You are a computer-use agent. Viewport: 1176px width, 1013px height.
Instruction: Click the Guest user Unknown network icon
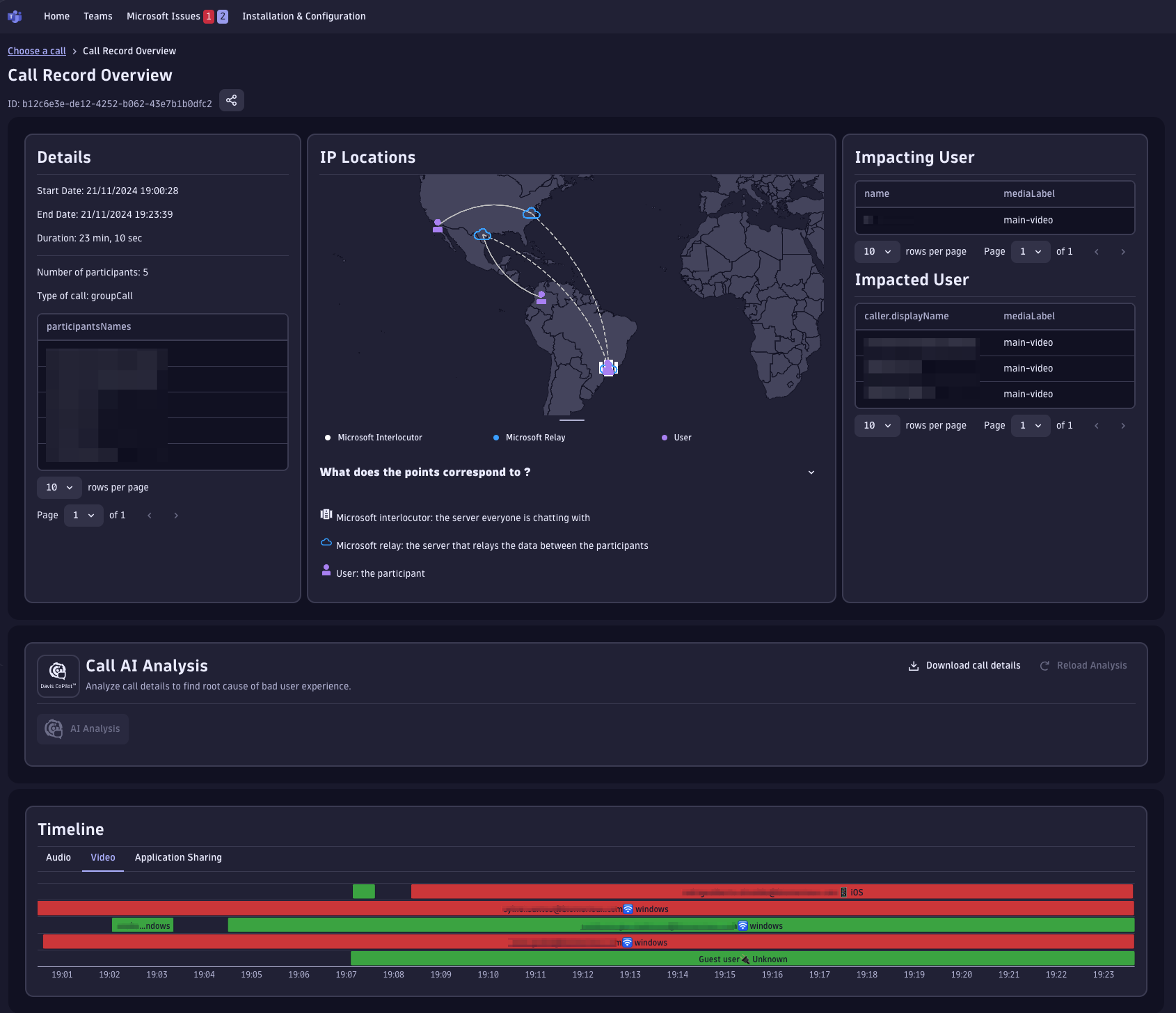[746, 959]
